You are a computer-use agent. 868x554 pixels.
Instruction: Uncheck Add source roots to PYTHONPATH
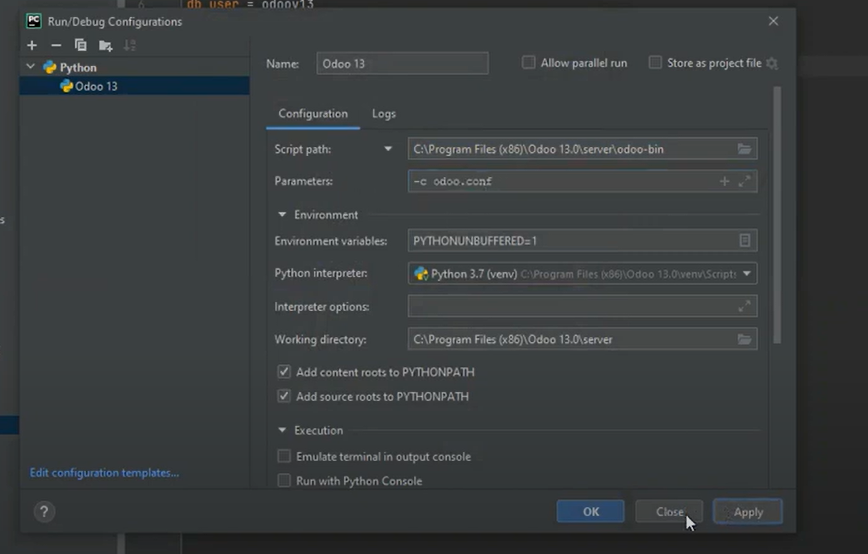[x=284, y=396]
